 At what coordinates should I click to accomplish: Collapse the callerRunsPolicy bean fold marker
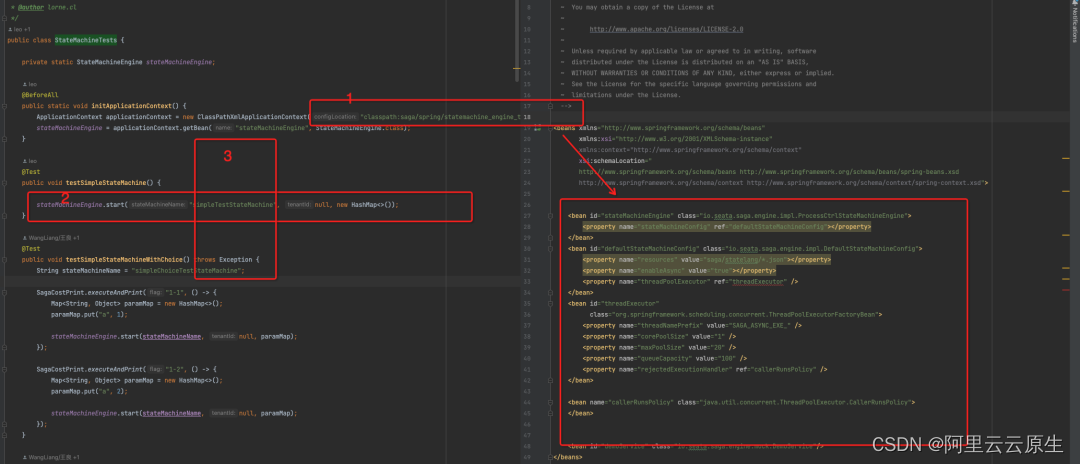coord(550,401)
